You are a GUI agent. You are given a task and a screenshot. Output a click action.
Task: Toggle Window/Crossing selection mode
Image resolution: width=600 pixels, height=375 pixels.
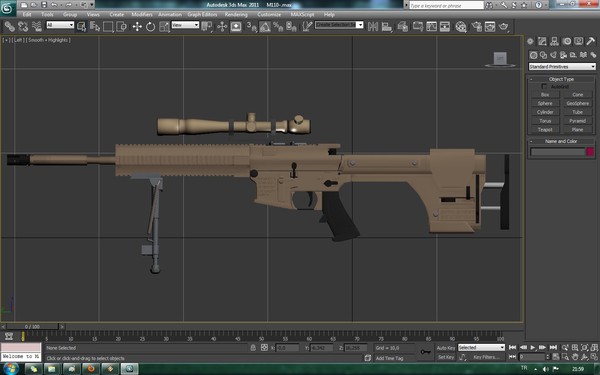(121, 26)
